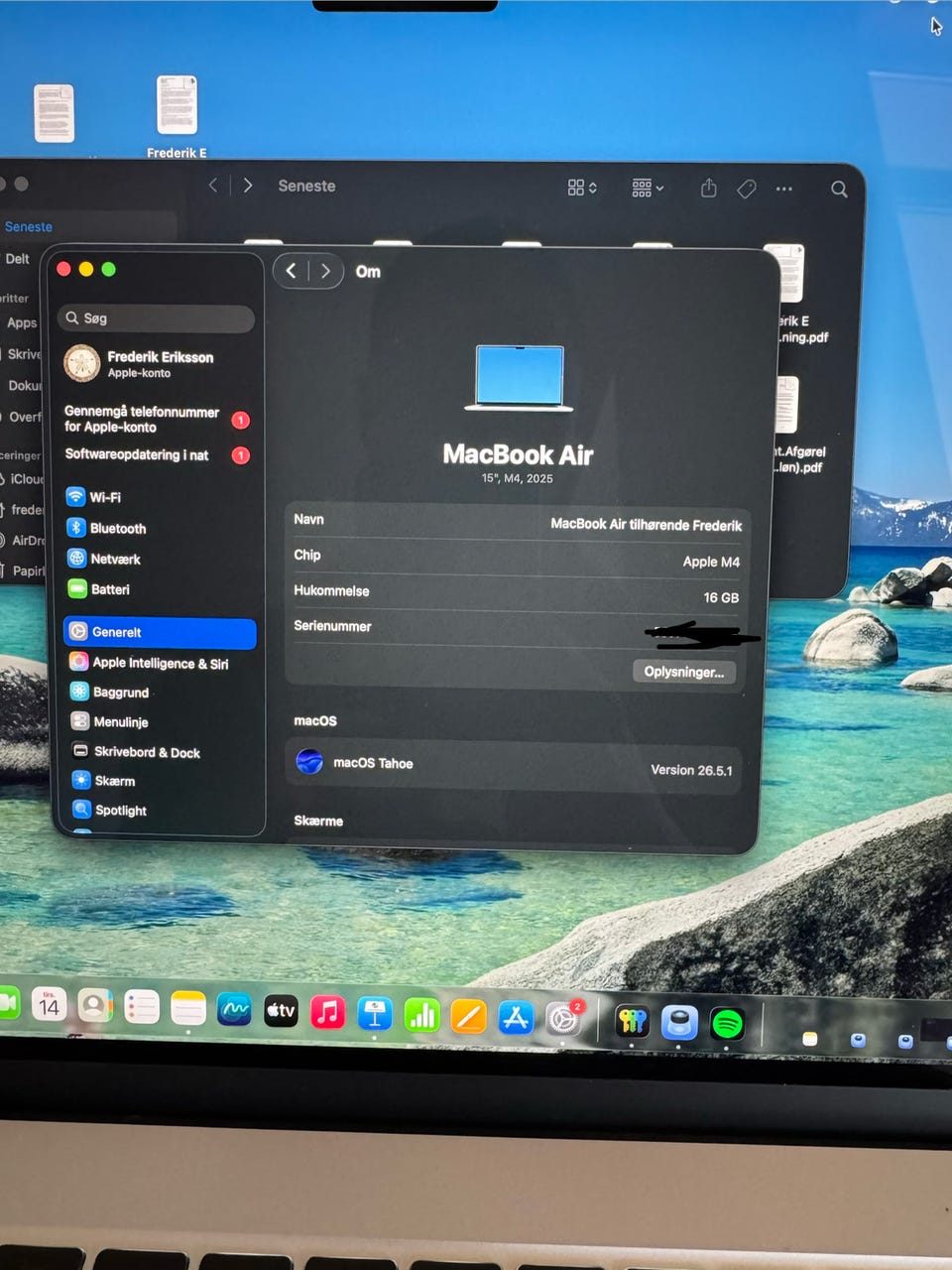The height and width of the screenshot is (1270, 952).
Task: Click the share icon in Finder toolbar
Action: [x=708, y=188]
